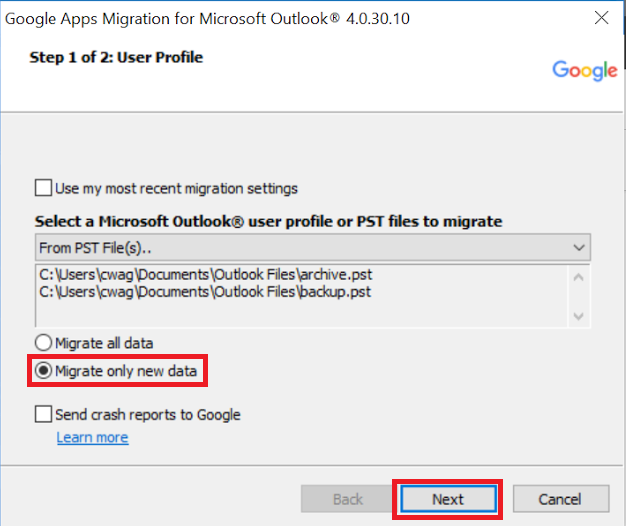The image size is (626, 526).
Task: Click the PST list scroll down arrow
Action: coord(578,316)
